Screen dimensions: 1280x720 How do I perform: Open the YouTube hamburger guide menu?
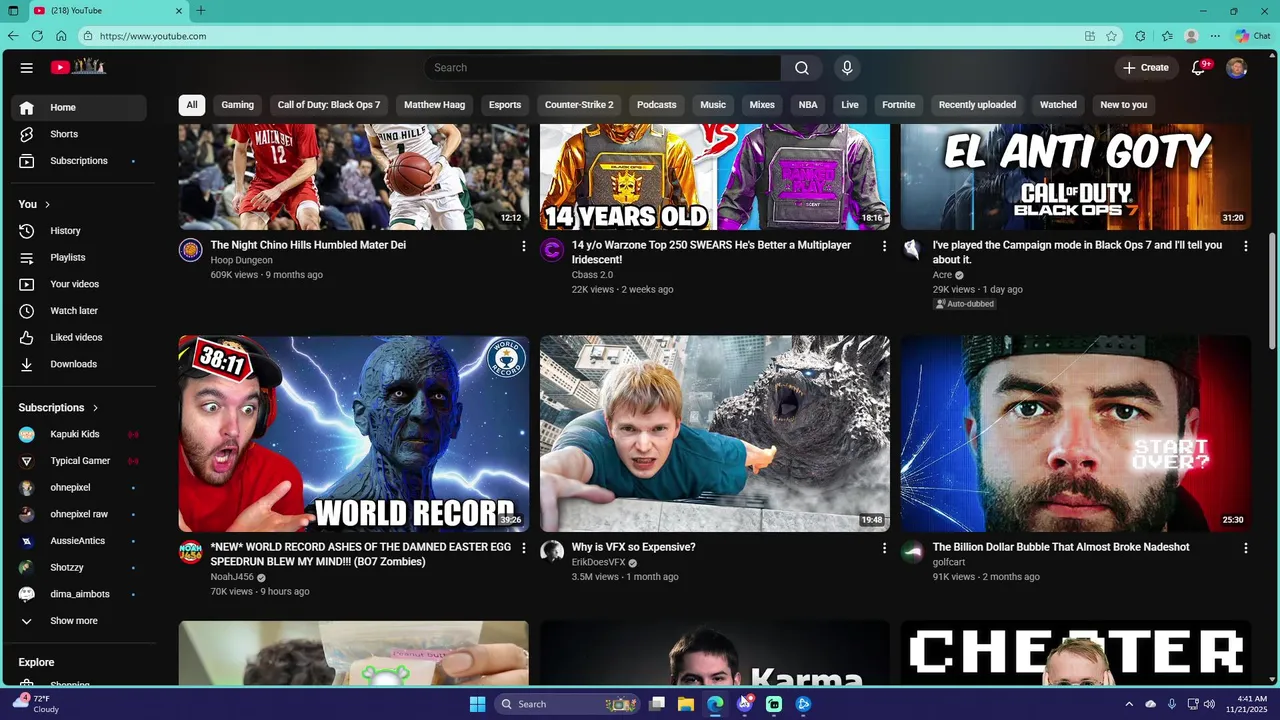27,68
